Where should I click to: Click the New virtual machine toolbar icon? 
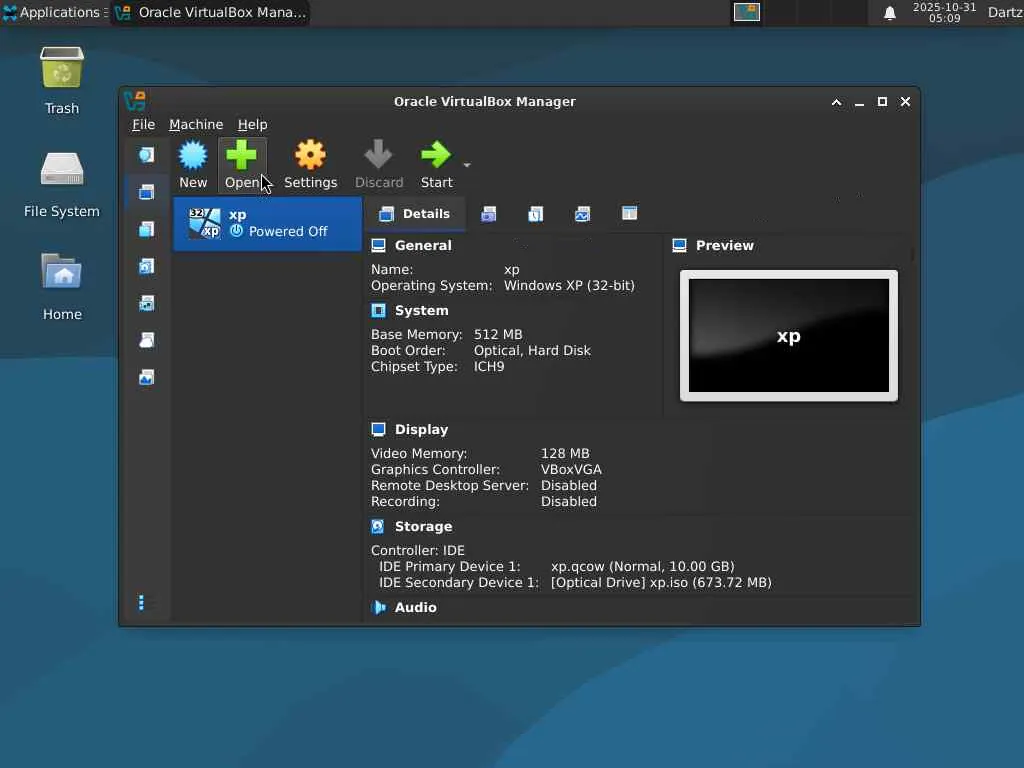click(x=193, y=155)
